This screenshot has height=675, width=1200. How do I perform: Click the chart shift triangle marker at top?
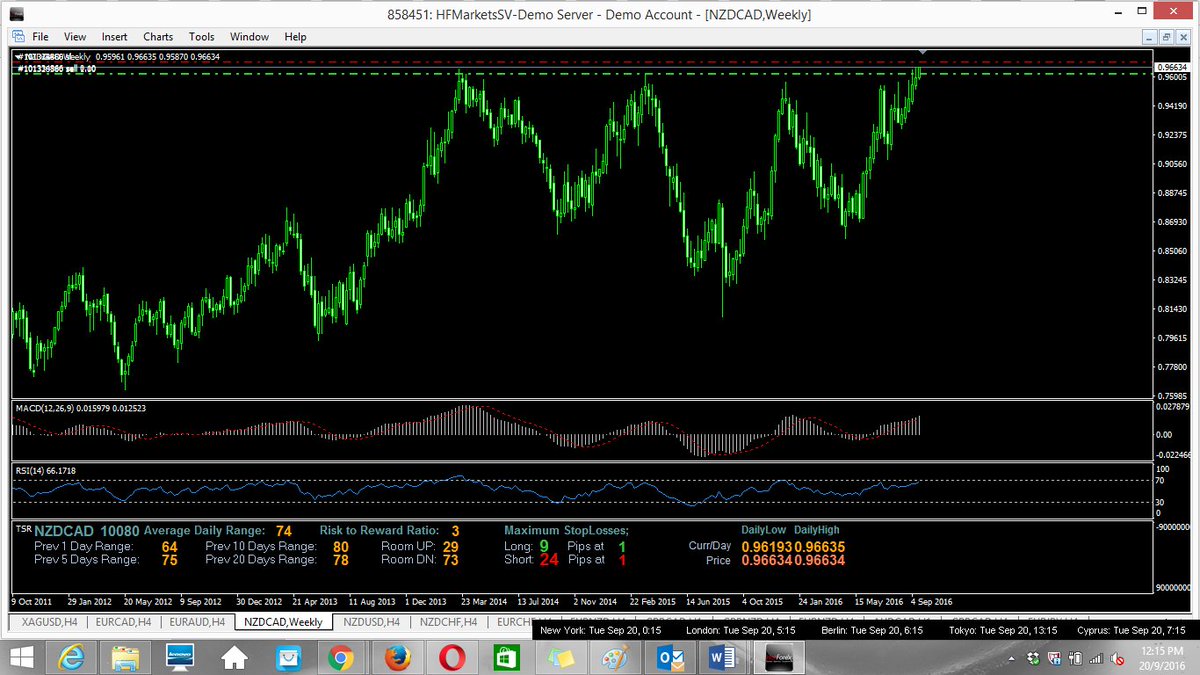tap(924, 51)
